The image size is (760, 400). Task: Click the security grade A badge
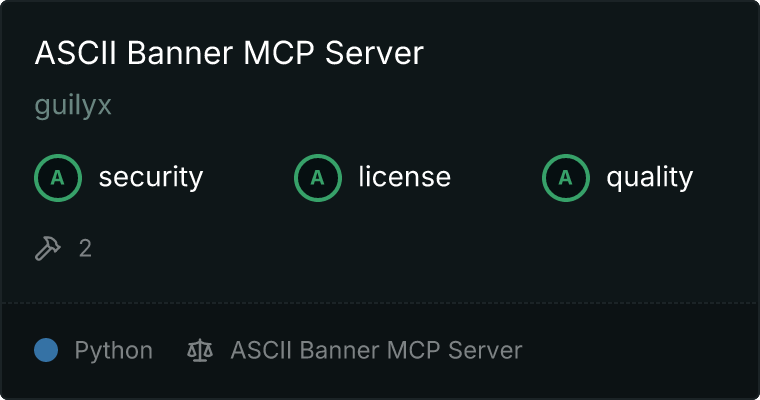(58, 178)
